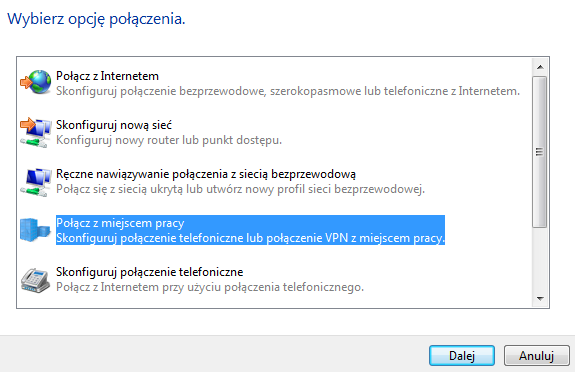This screenshot has height=372, width=575.
Task: Click the vertical scrollbar thumb
Action: 540,152
